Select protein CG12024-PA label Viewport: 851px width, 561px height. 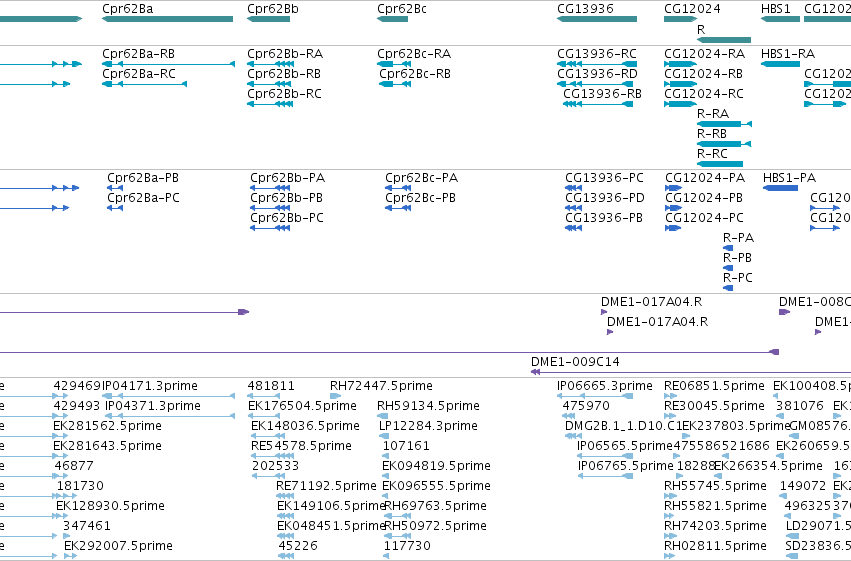pos(705,178)
